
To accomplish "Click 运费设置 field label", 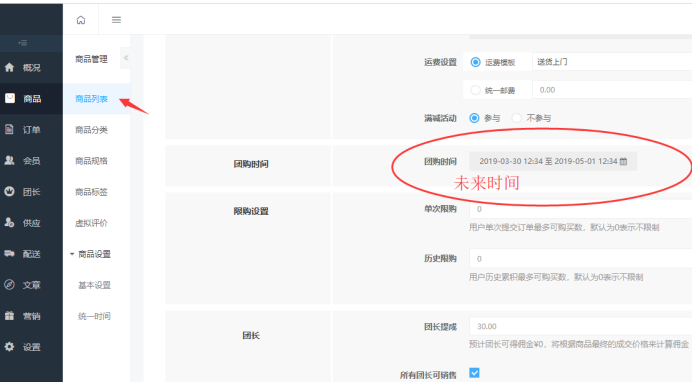I will click(440, 62).
